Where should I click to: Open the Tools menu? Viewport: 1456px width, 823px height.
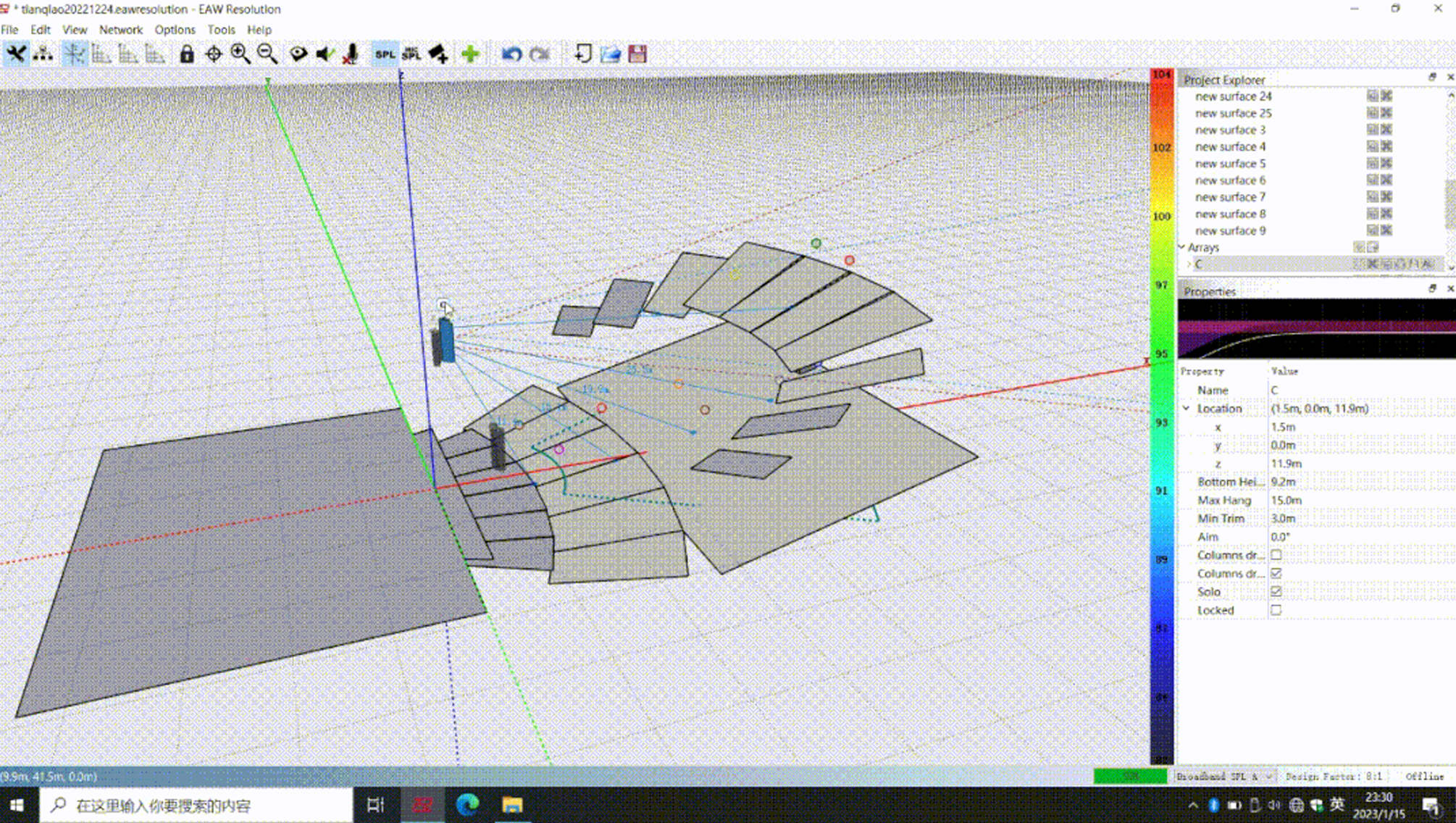[221, 30]
